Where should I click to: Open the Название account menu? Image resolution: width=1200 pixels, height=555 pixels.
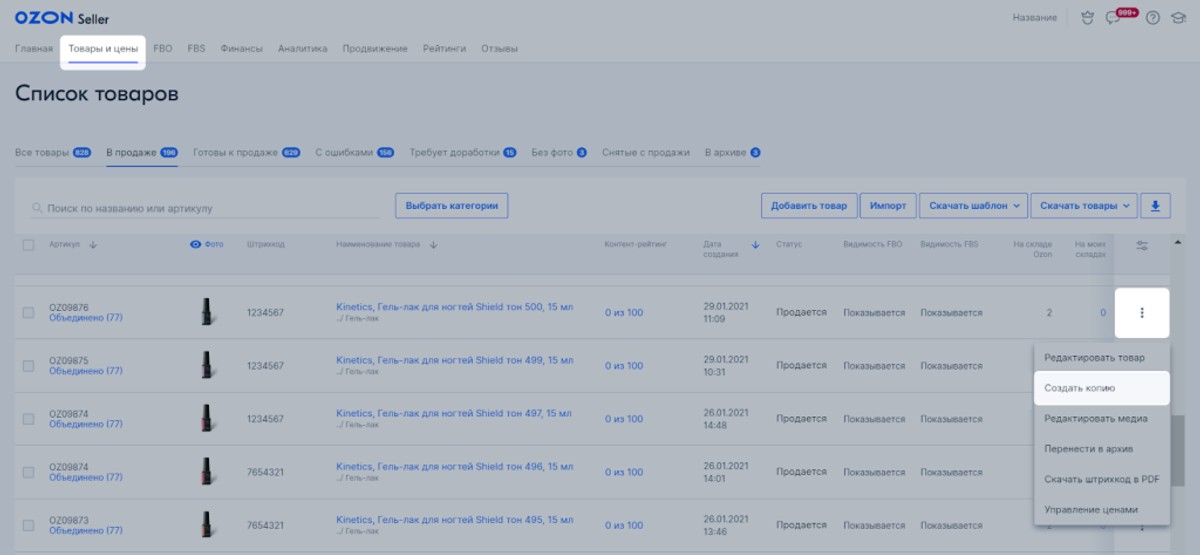(1034, 18)
